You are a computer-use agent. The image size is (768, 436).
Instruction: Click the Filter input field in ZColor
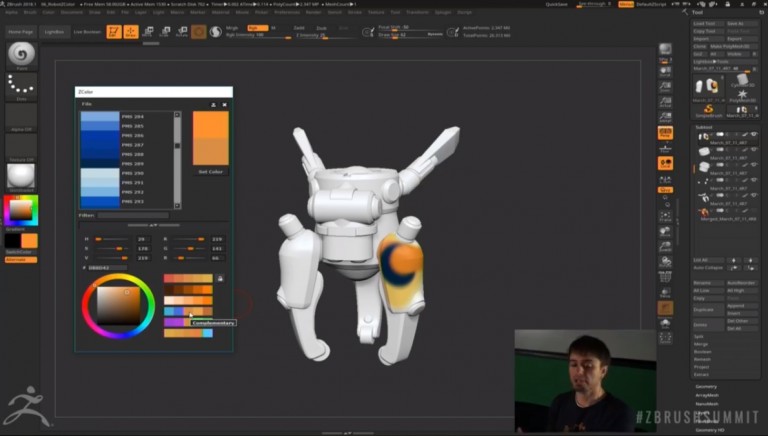(x=132, y=215)
